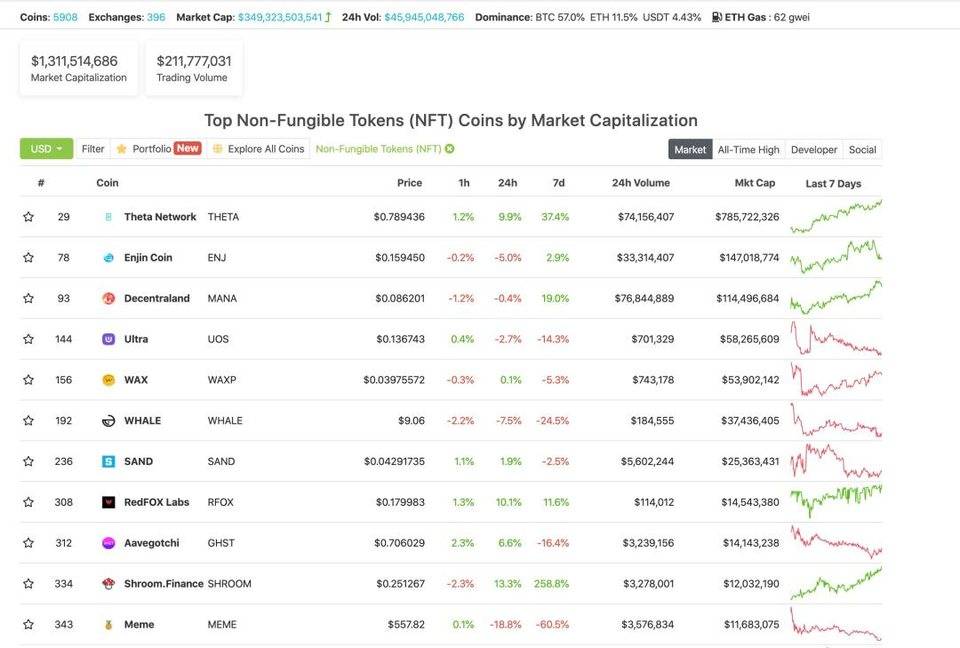The image size is (960, 648).
Task: Open the Portfolio button with star
Action: [x=158, y=149]
